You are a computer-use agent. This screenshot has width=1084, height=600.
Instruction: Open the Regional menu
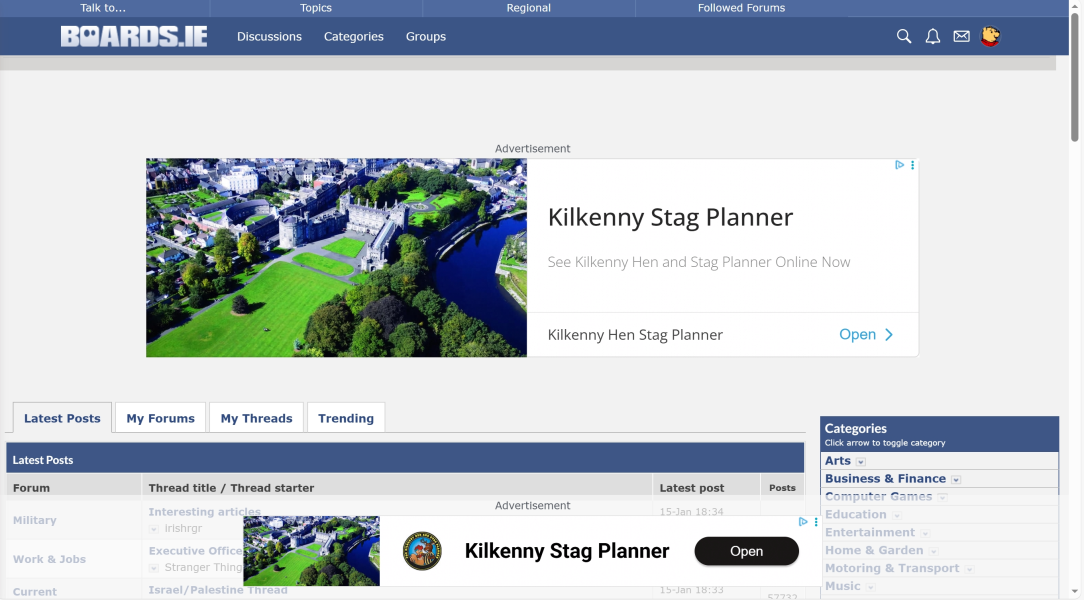[528, 8]
